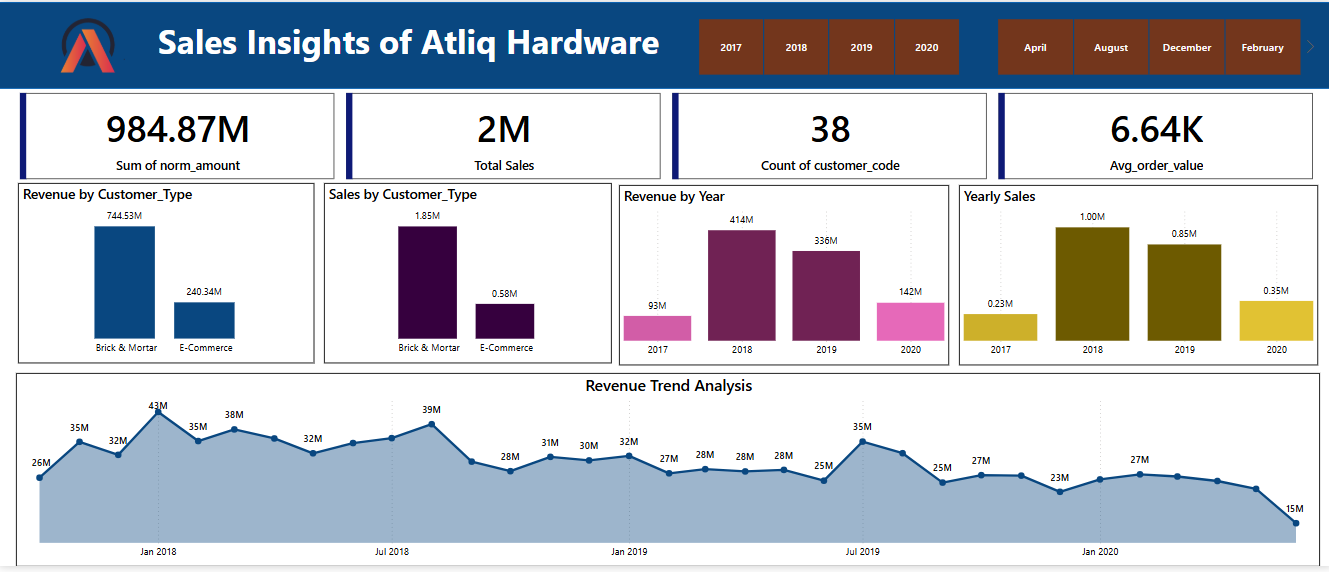The height and width of the screenshot is (572, 1329).
Task: Click the Revenue Trend Analysis title
Action: (x=669, y=385)
